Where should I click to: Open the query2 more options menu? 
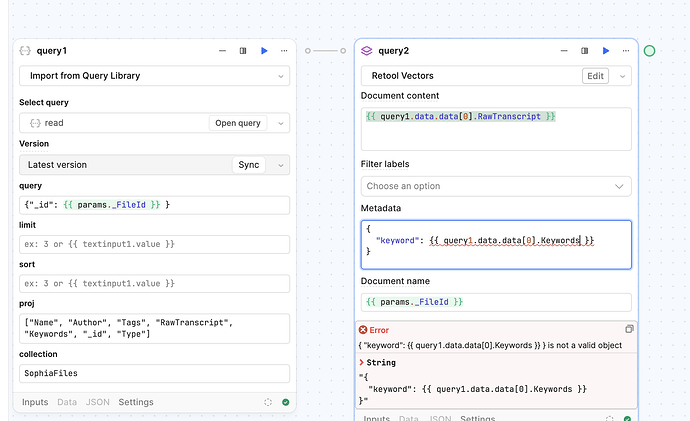pos(626,51)
